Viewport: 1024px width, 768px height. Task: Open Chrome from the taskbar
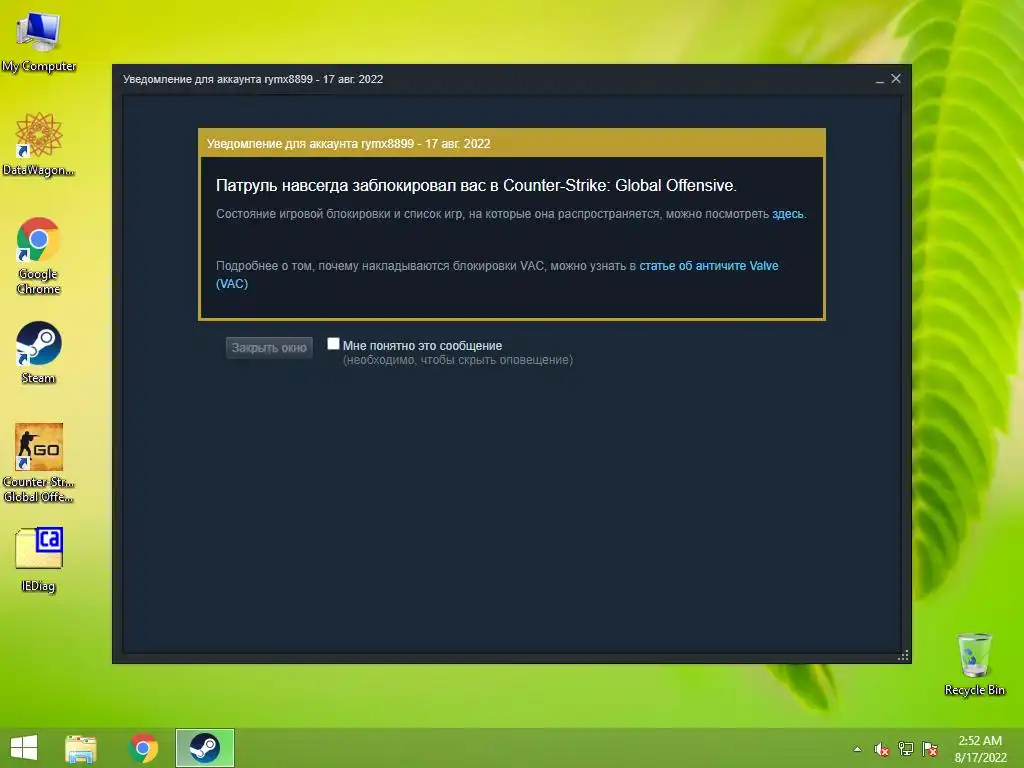[x=143, y=748]
